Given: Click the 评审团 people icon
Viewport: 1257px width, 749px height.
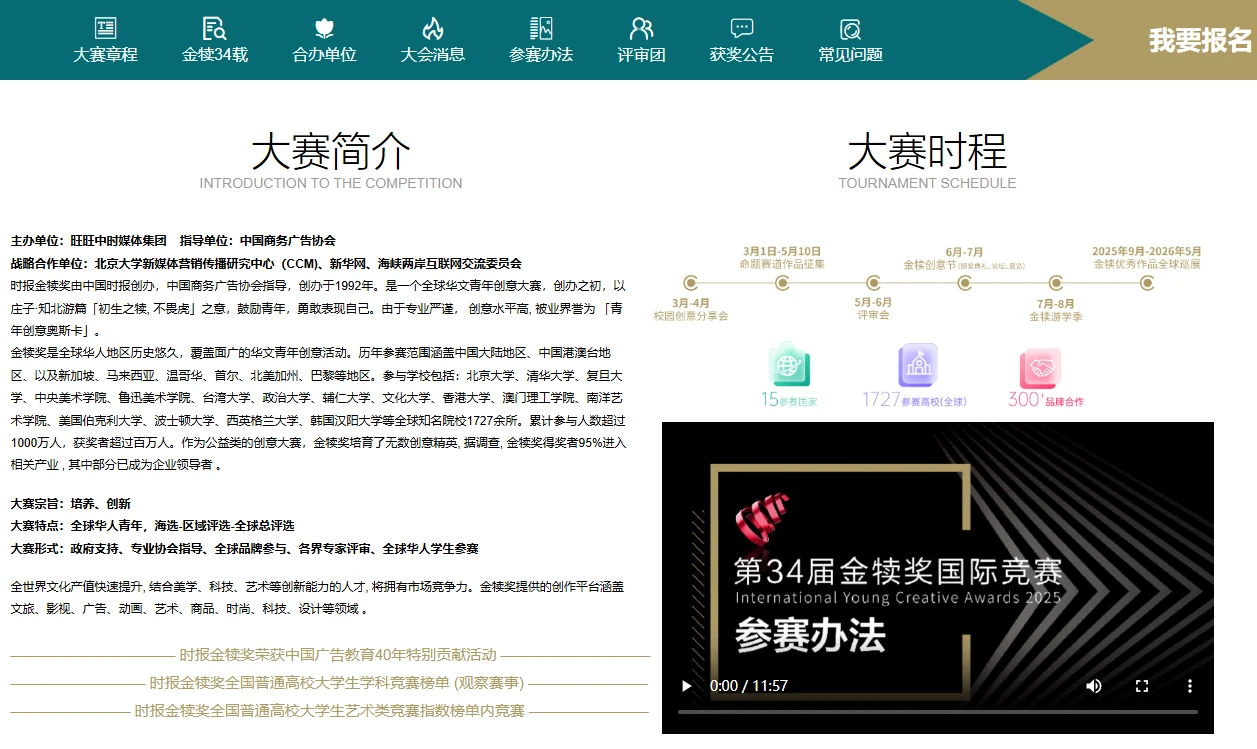Looking at the screenshot, I should (x=641, y=30).
